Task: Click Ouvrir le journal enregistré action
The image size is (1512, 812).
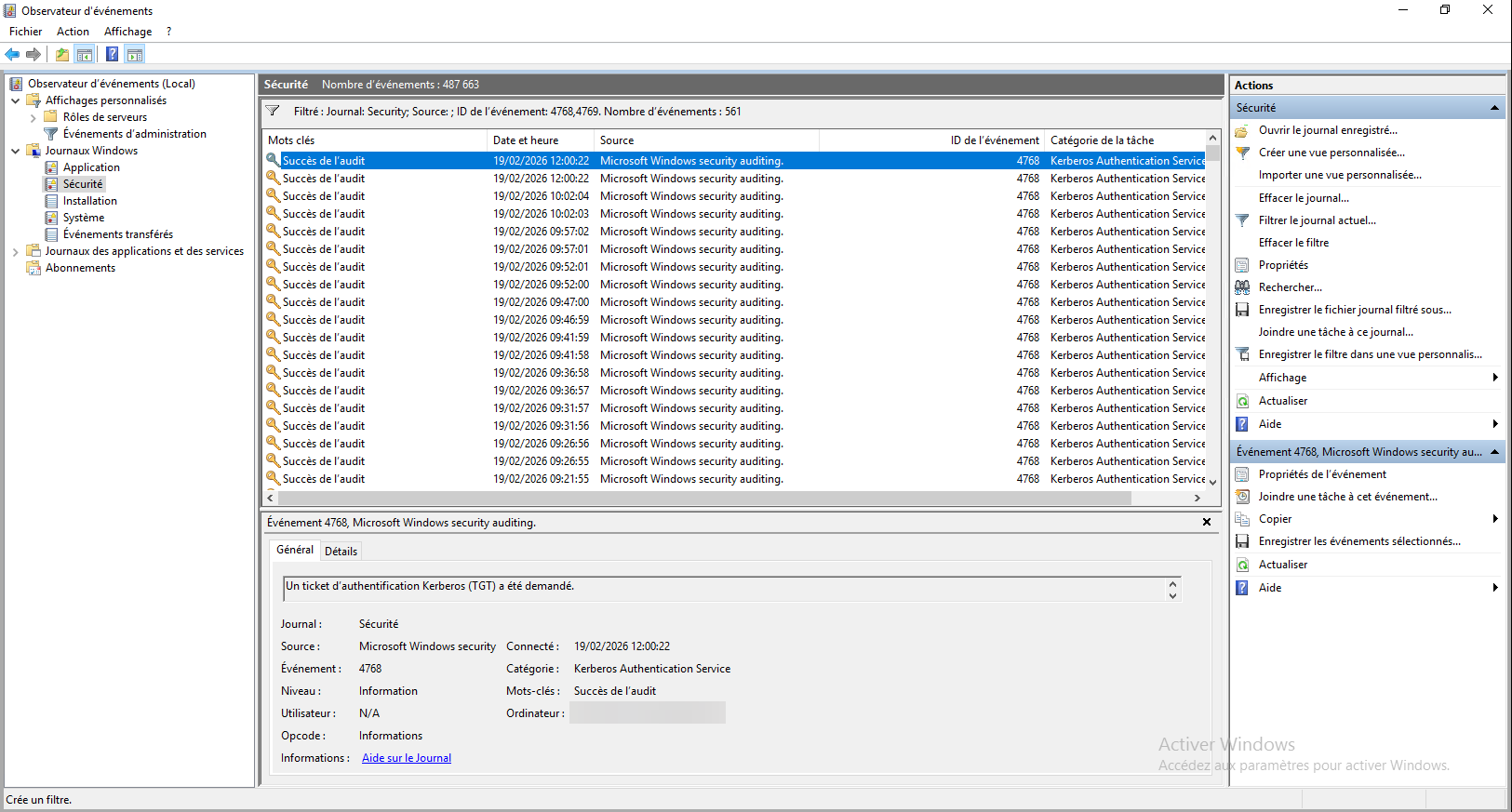Action: click(x=1328, y=130)
